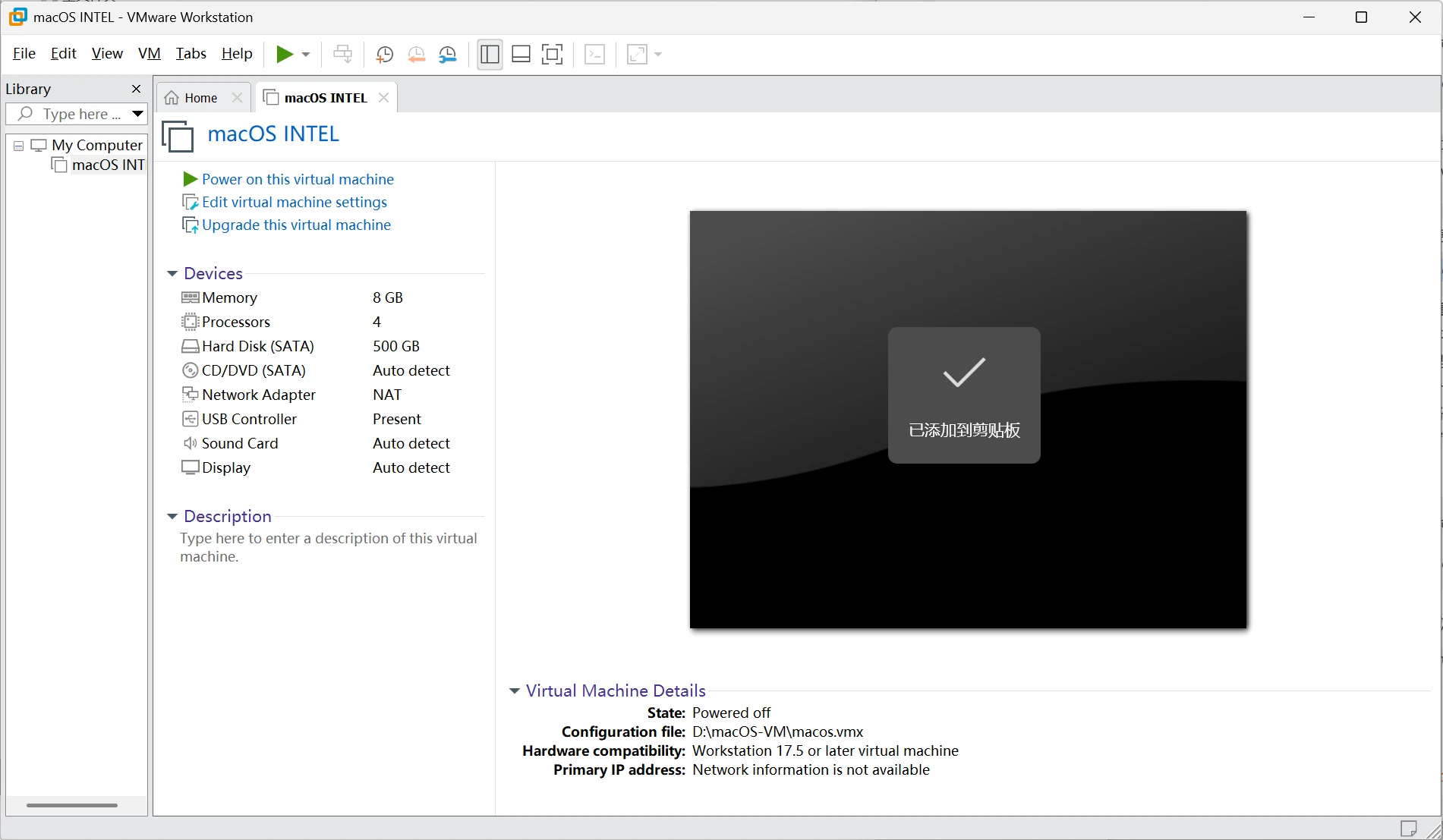Toggle the Library sidebar view button
The width and height of the screenshot is (1443, 840).
pyautogui.click(x=490, y=54)
